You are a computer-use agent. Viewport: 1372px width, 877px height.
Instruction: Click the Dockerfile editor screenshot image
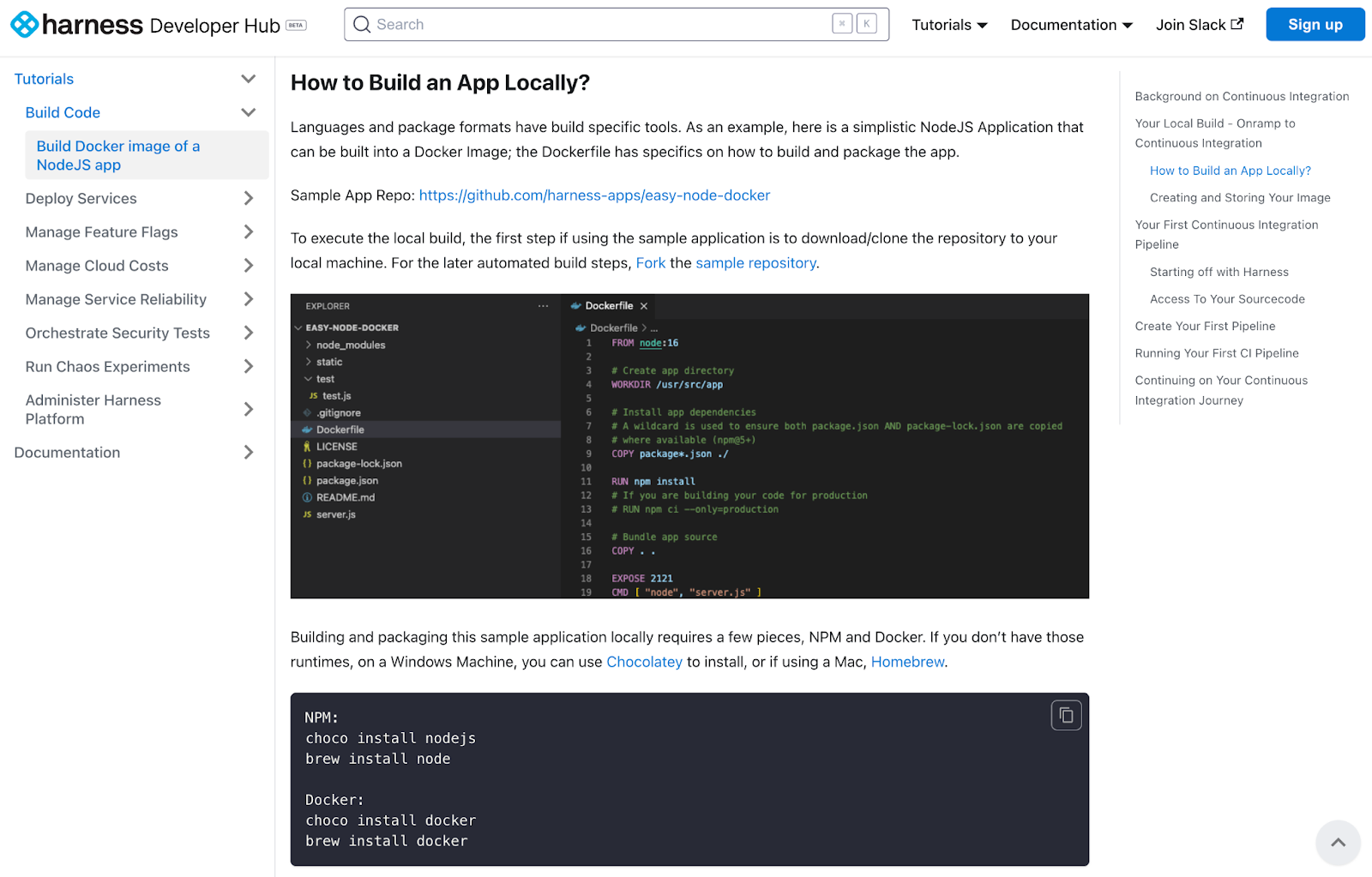click(x=689, y=446)
